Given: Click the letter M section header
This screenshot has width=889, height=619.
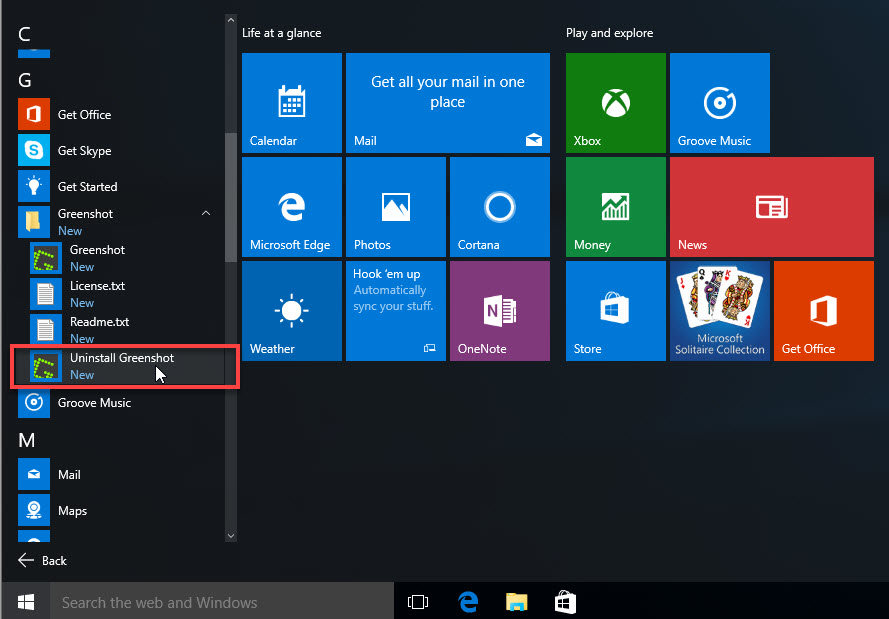Looking at the screenshot, I should point(27,440).
